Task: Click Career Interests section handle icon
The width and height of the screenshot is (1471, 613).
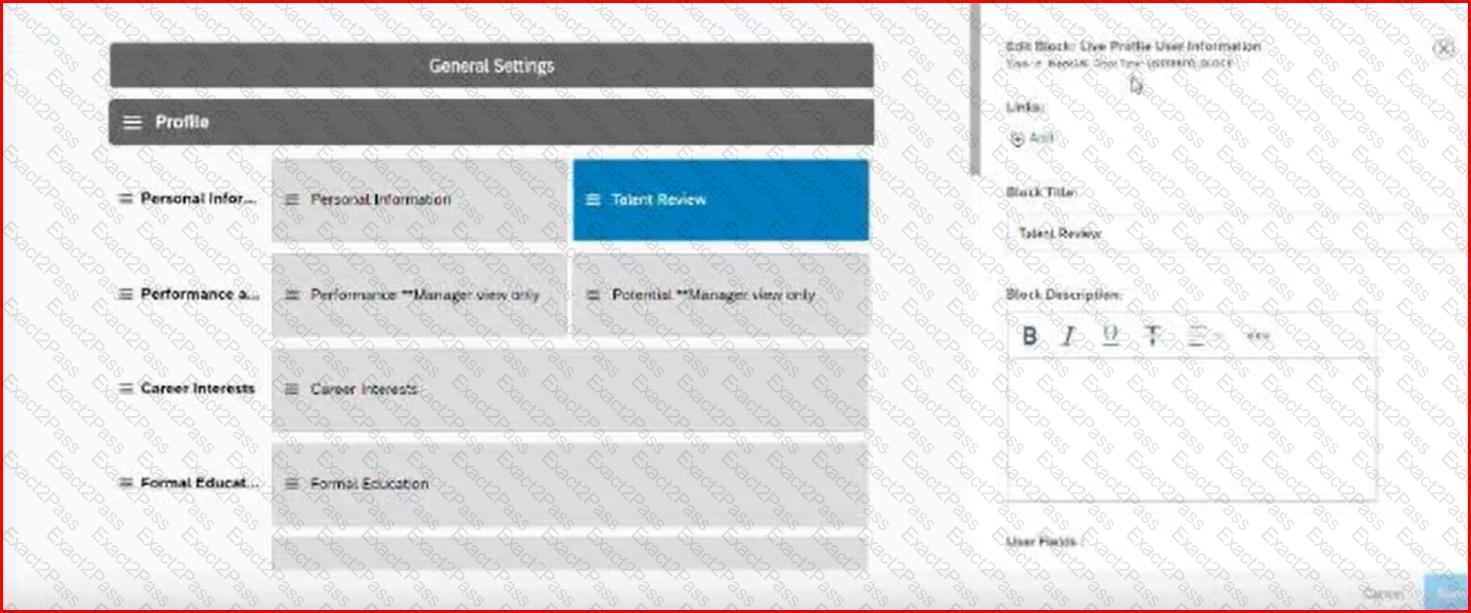Action: (126, 389)
